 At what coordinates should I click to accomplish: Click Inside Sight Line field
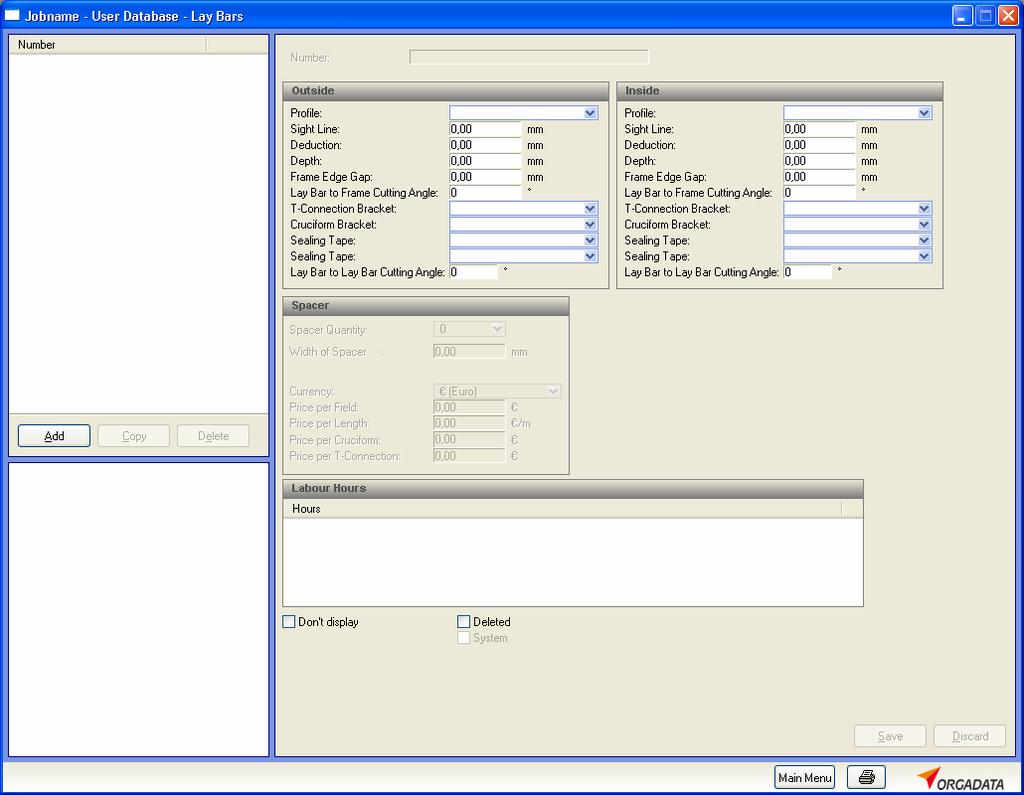(820, 129)
